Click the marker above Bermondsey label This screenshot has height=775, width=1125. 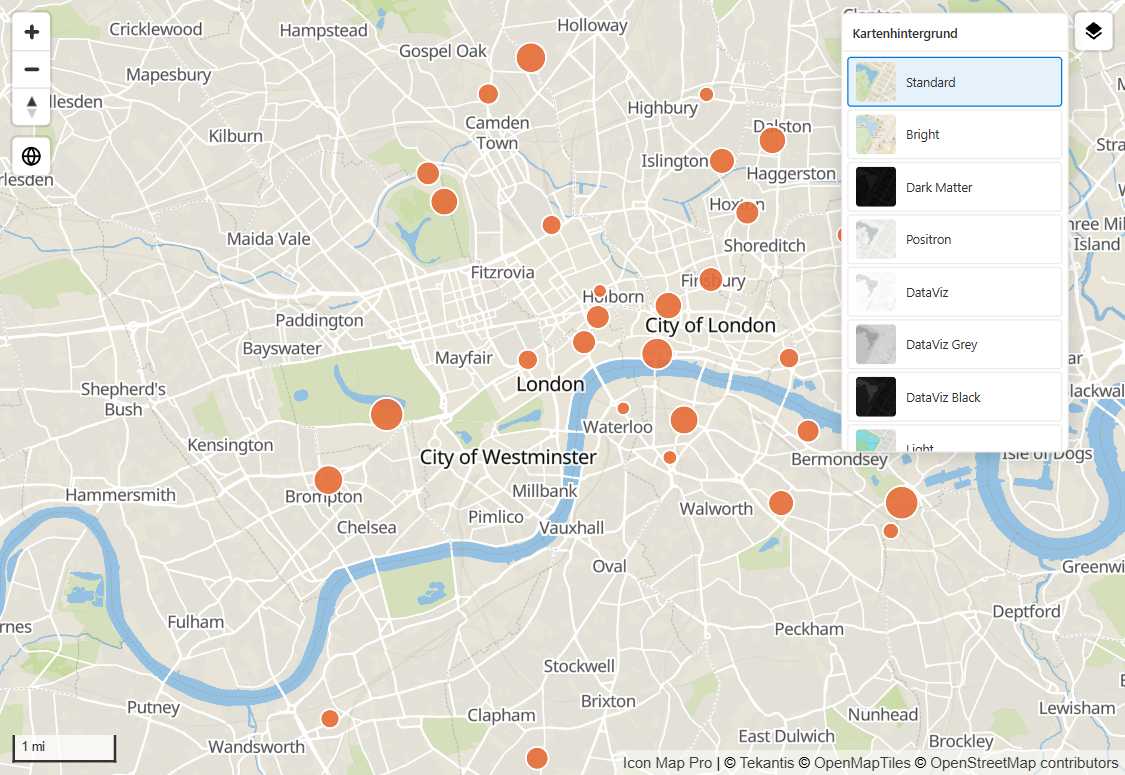click(x=808, y=431)
